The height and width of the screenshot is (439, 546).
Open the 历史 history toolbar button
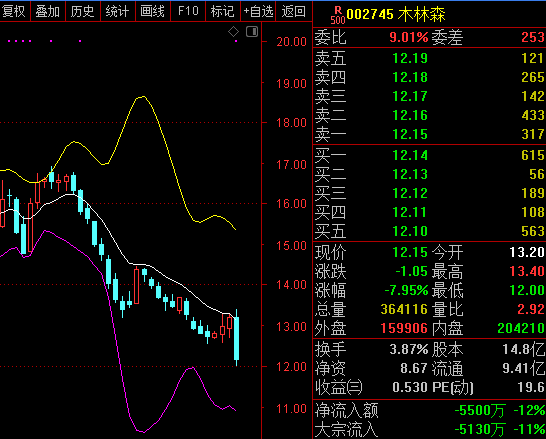pyautogui.click(x=83, y=11)
